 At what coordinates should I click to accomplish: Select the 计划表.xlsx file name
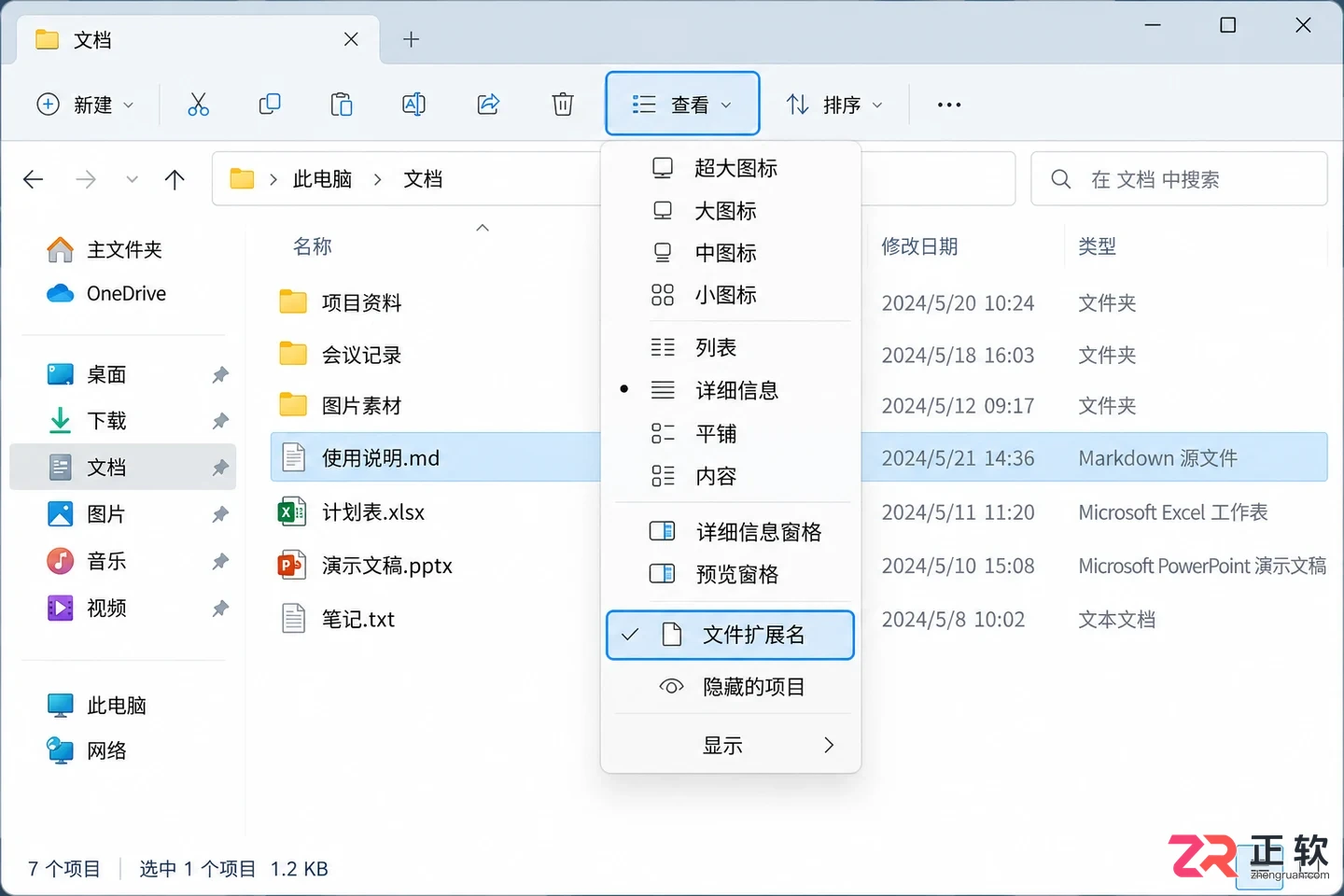coord(373,512)
